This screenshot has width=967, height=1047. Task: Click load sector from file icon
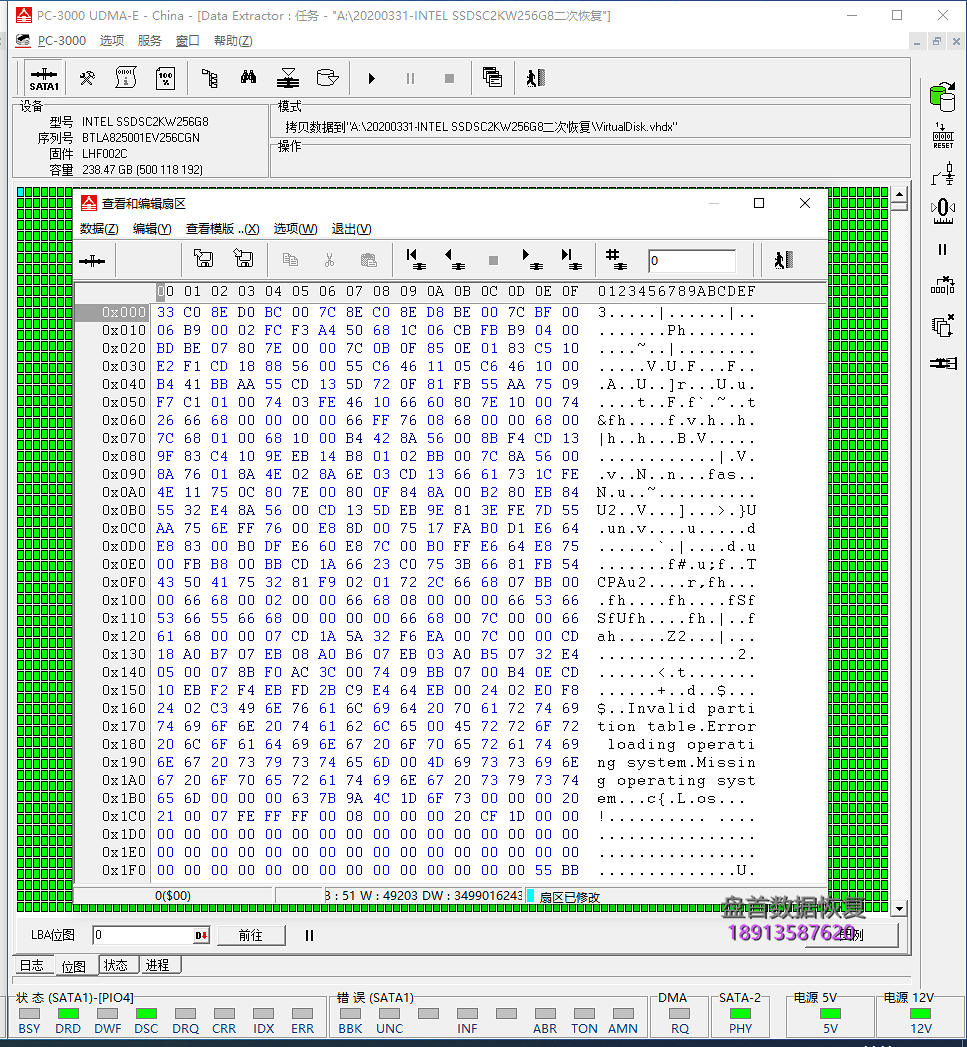[243, 259]
